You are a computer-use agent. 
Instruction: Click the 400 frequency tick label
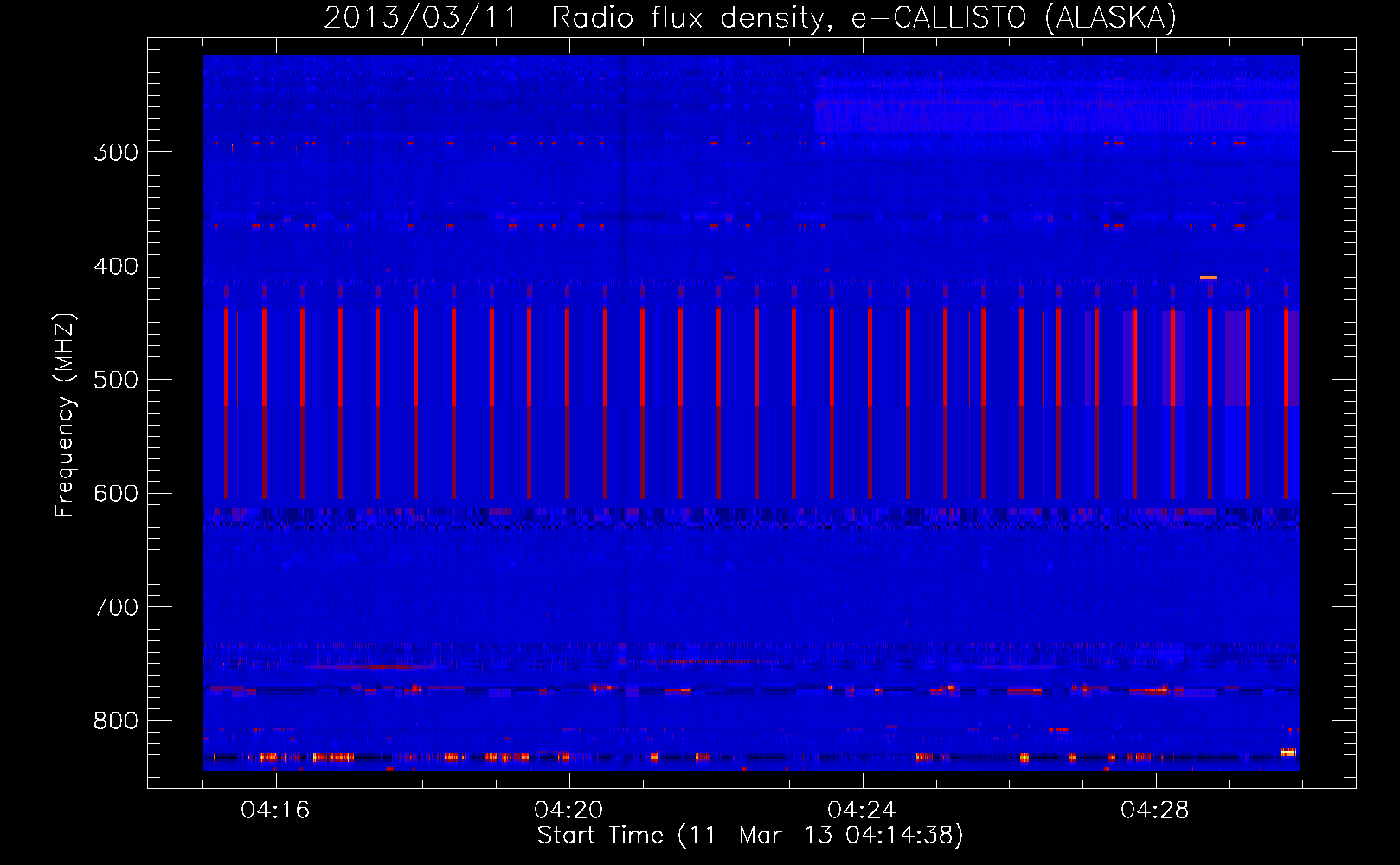(116, 266)
